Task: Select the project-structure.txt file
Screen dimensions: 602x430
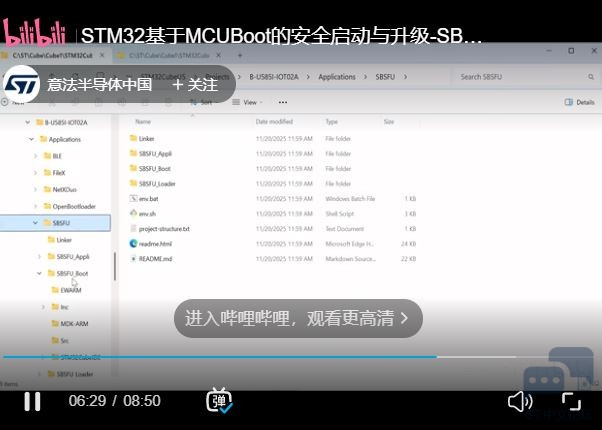Action: (160, 229)
